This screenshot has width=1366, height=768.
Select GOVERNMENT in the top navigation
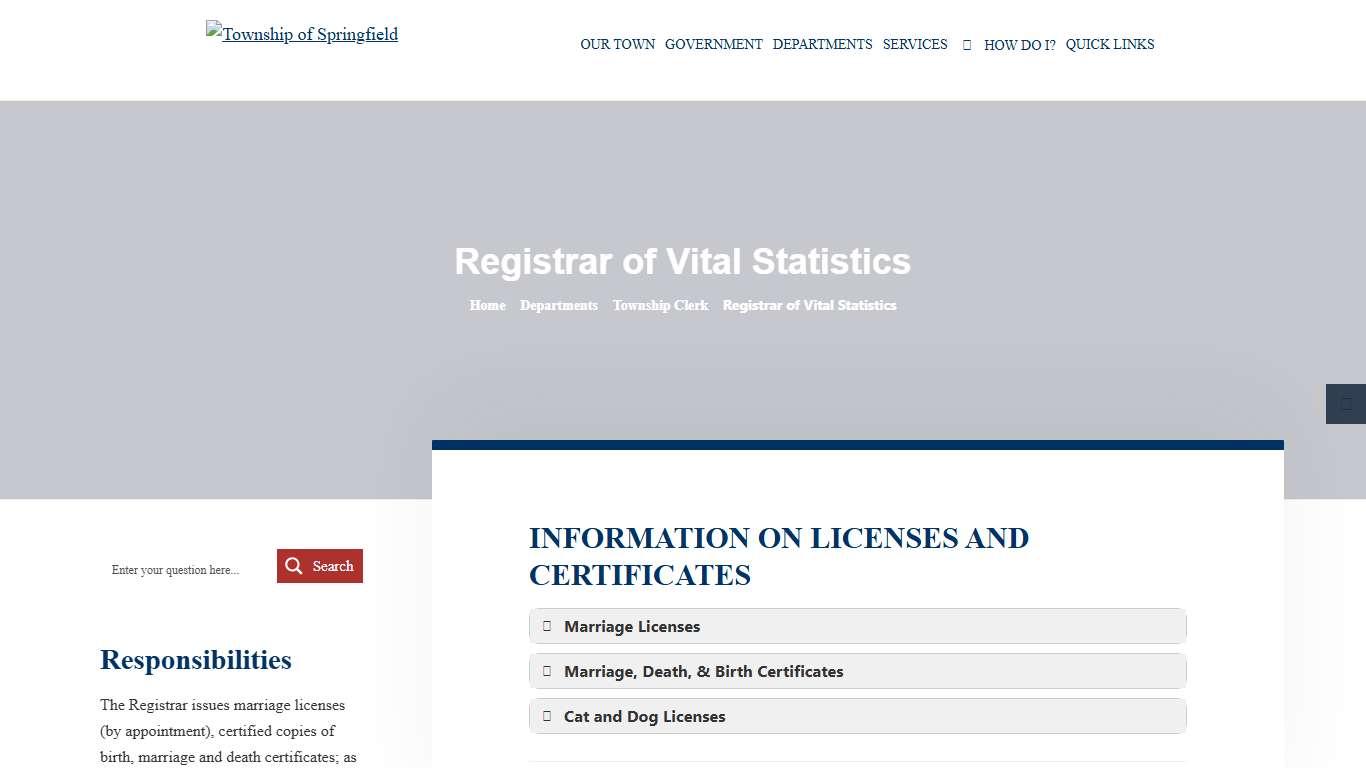[713, 44]
